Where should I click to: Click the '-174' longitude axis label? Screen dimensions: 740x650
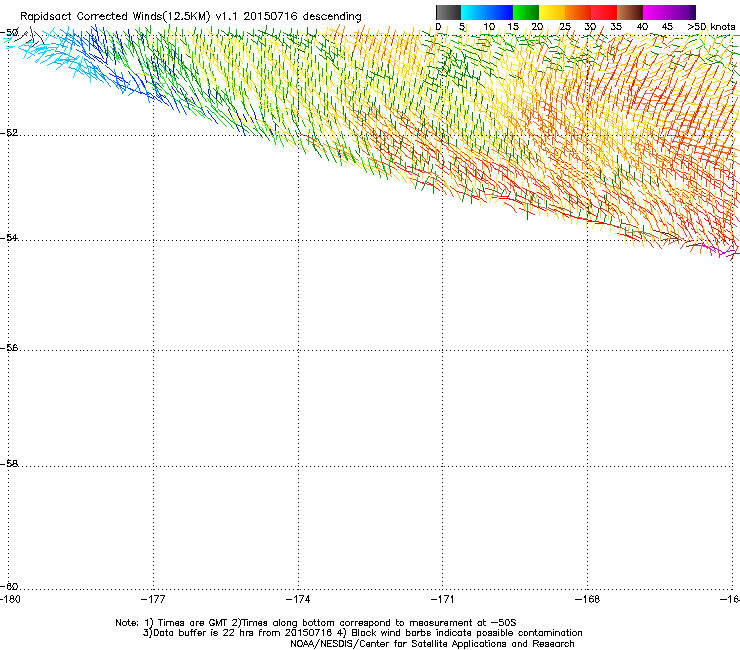pyautogui.click(x=298, y=599)
